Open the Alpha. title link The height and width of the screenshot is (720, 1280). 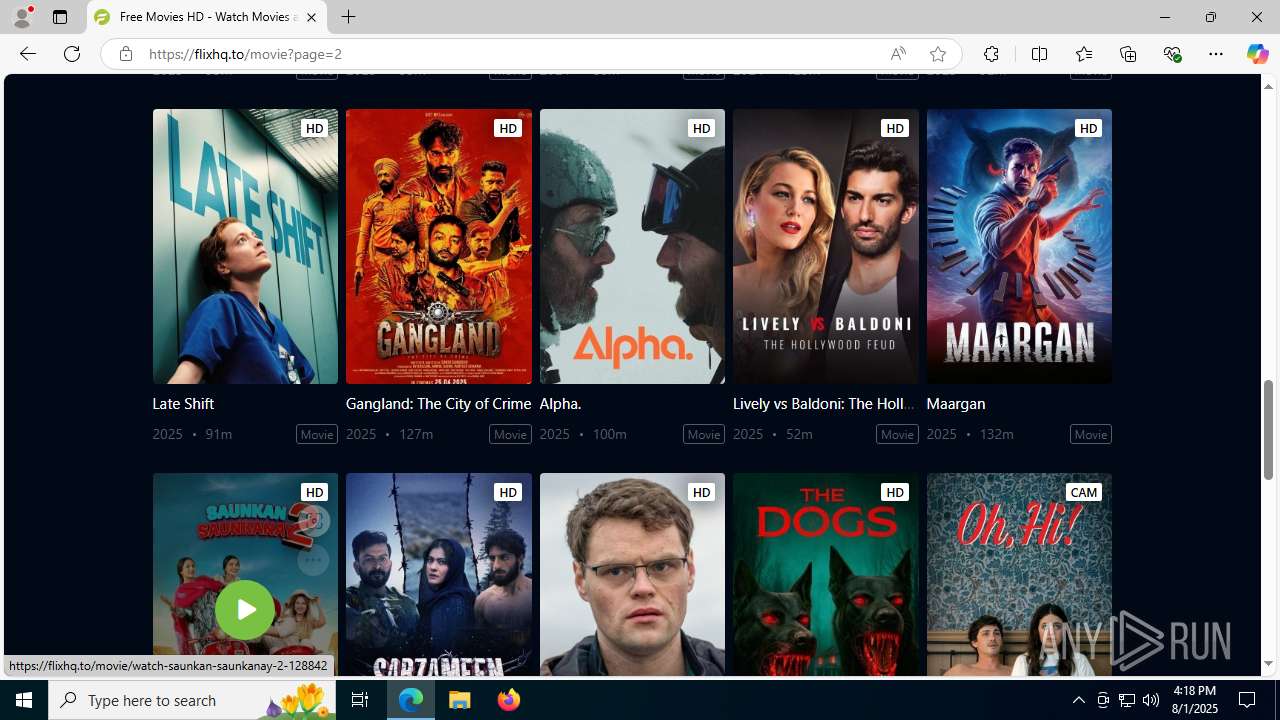[560, 404]
